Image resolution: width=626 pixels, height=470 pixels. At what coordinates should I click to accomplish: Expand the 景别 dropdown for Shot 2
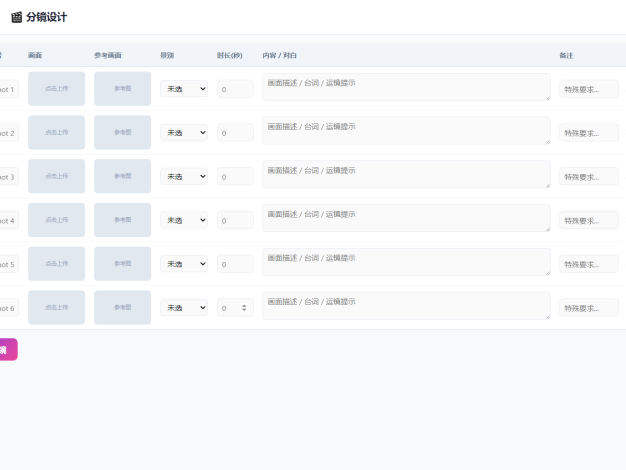tap(184, 133)
